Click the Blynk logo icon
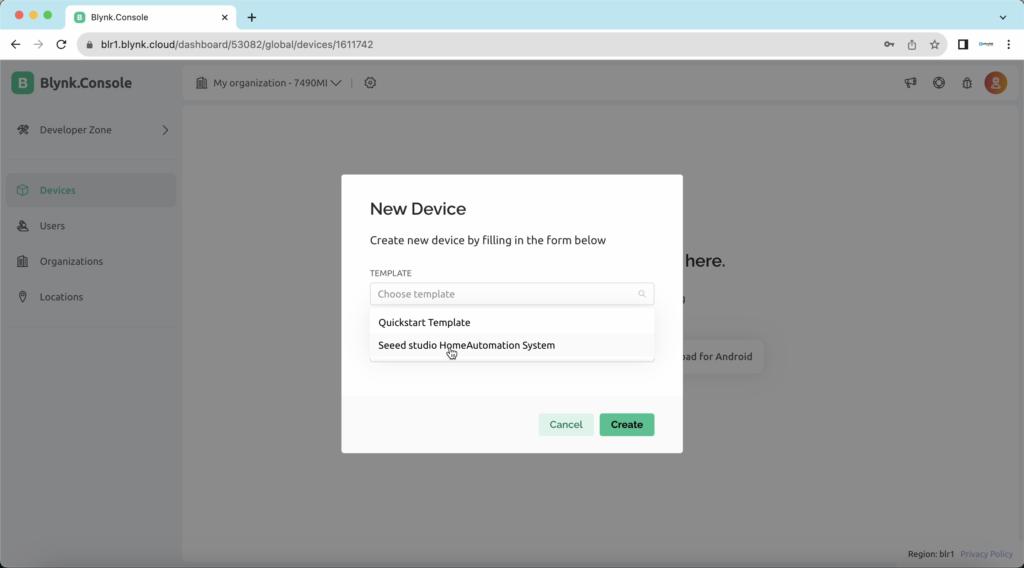The width and height of the screenshot is (1024, 568). [x=22, y=83]
